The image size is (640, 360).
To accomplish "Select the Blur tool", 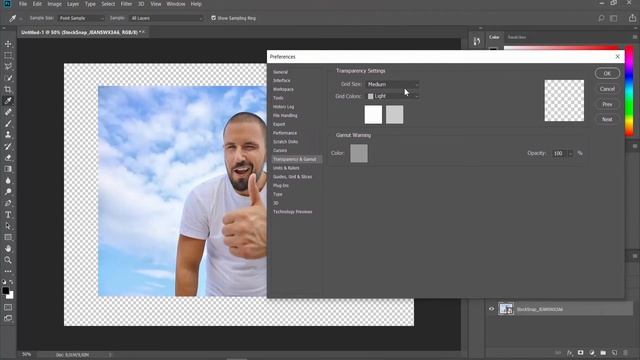I will tap(8, 180).
